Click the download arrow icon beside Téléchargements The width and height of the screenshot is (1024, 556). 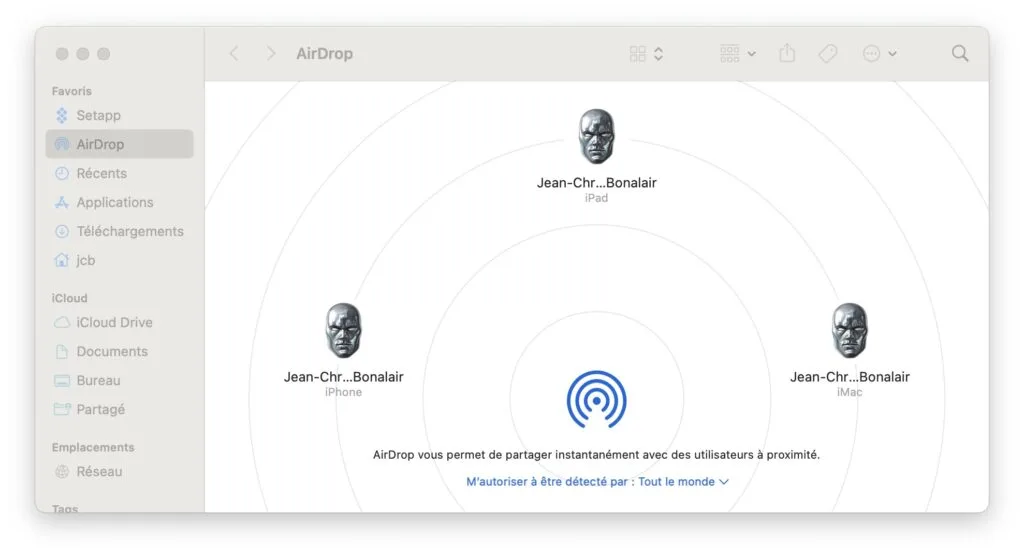pyautogui.click(x=61, y=231)
